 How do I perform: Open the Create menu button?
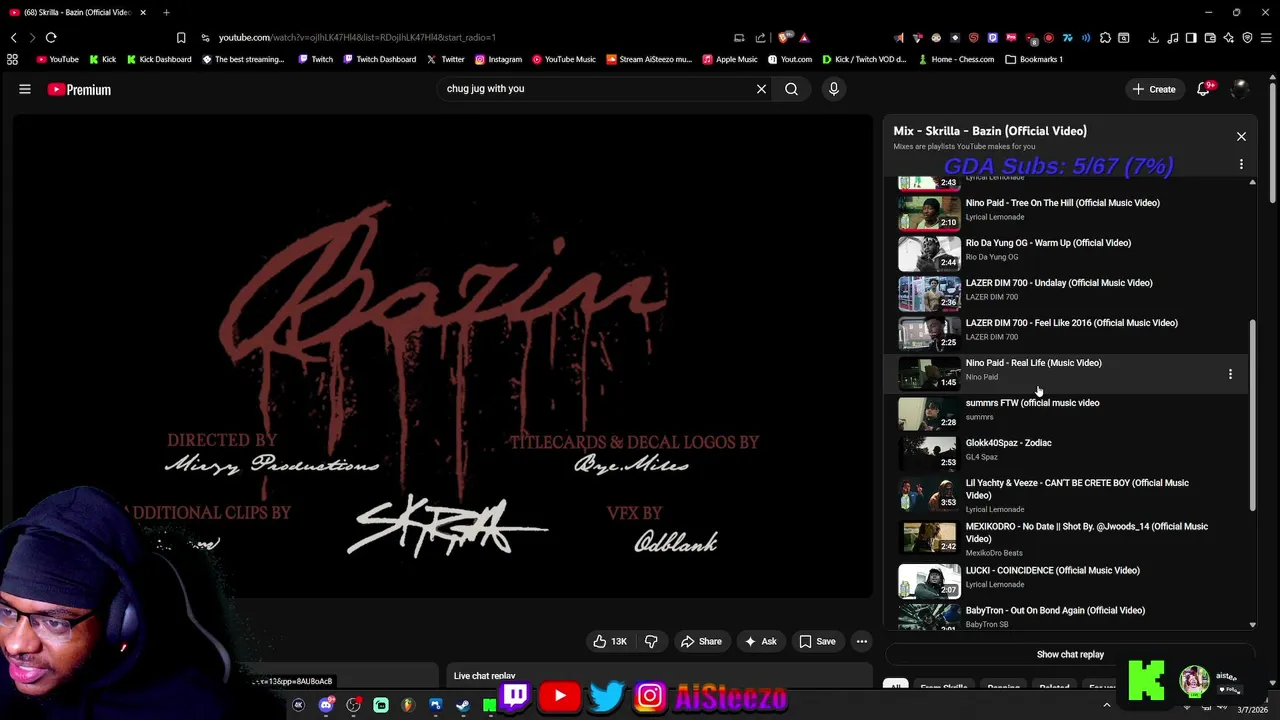(1154, 89)
